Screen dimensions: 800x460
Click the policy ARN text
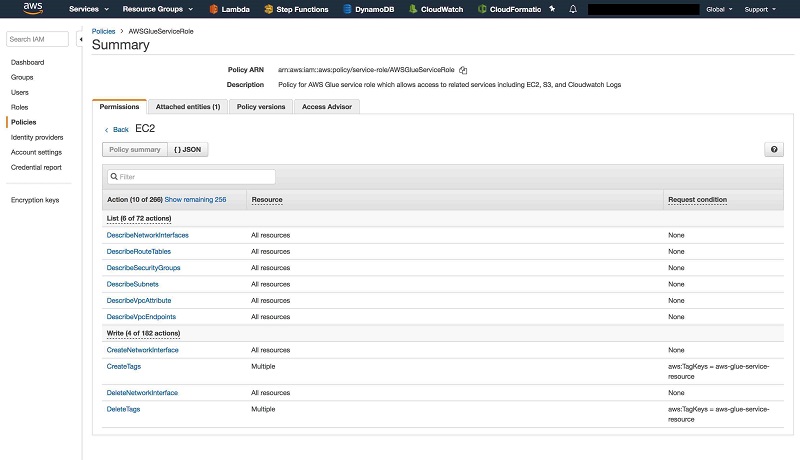(x=366, y=70)
